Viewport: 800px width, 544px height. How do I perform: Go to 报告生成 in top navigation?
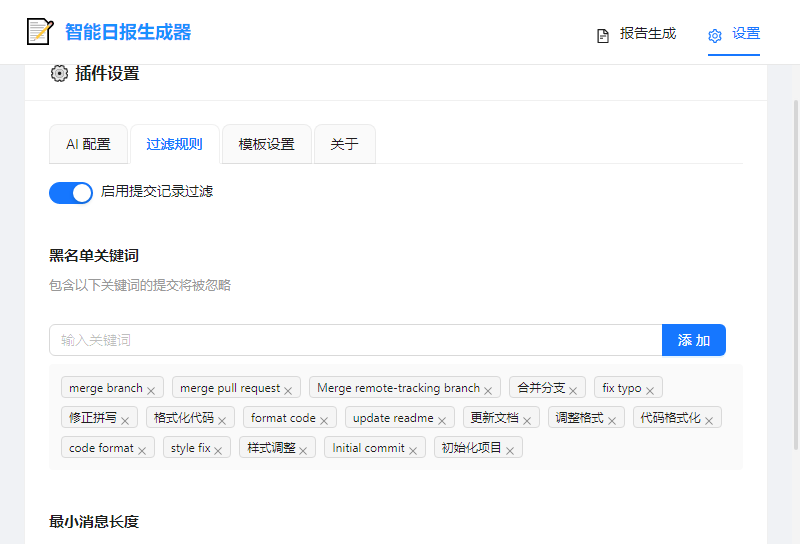(x=636, y=34)
